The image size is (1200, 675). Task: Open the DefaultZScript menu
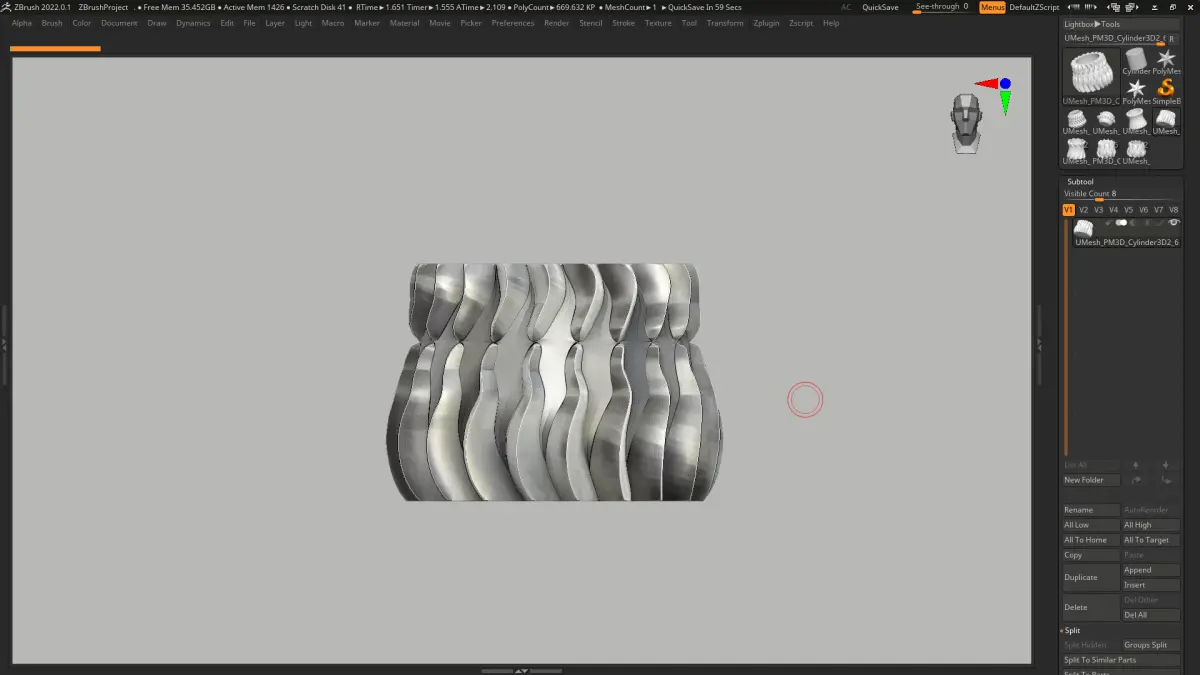tap(1034, 7)
